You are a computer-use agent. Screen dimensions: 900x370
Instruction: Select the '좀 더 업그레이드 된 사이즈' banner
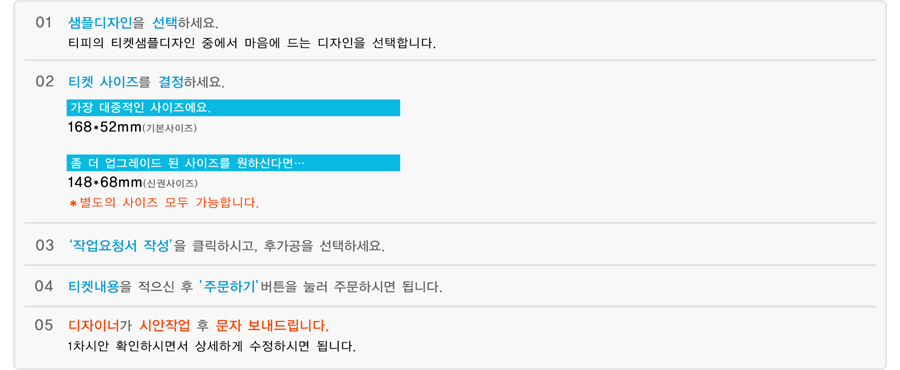pos(233,163)
